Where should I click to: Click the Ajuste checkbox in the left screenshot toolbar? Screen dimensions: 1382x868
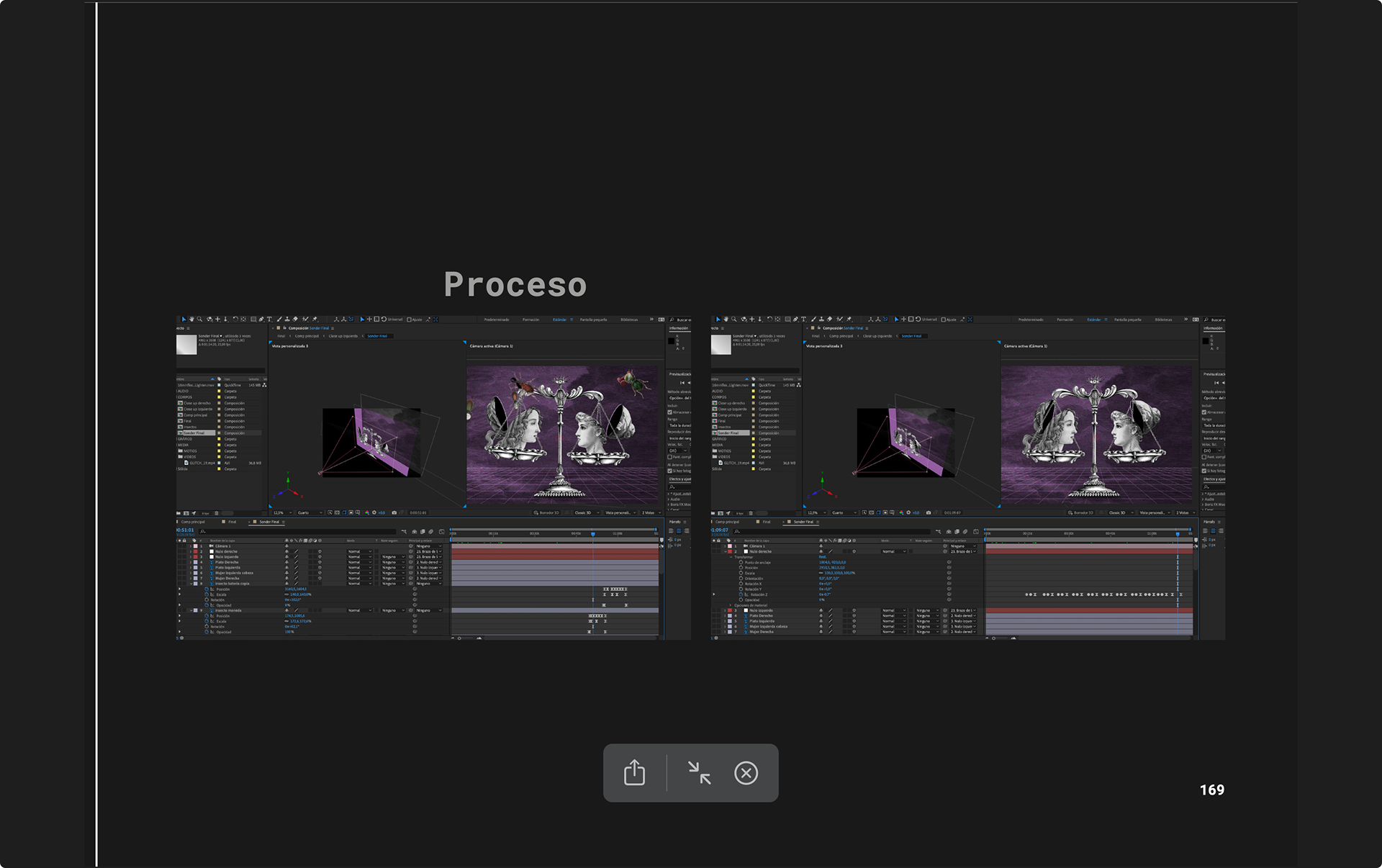coord(410,320)
